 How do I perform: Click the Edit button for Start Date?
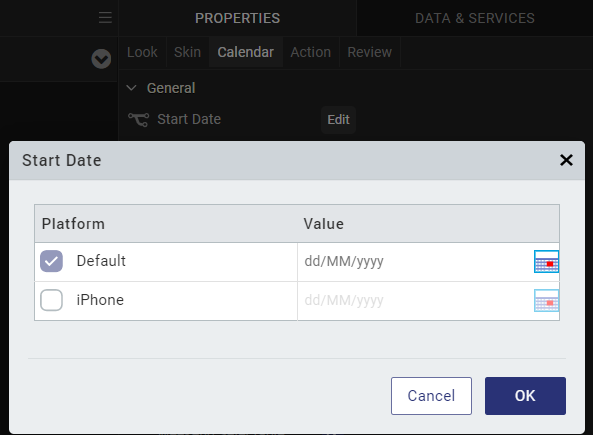(338, 120)
